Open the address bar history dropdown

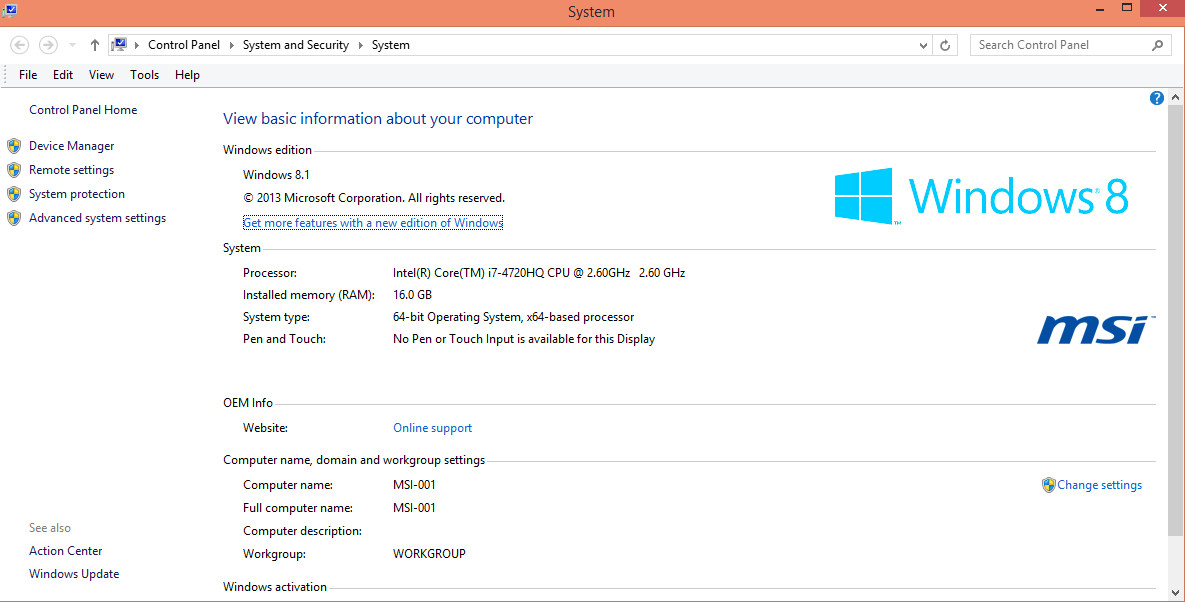pos(923,45)
